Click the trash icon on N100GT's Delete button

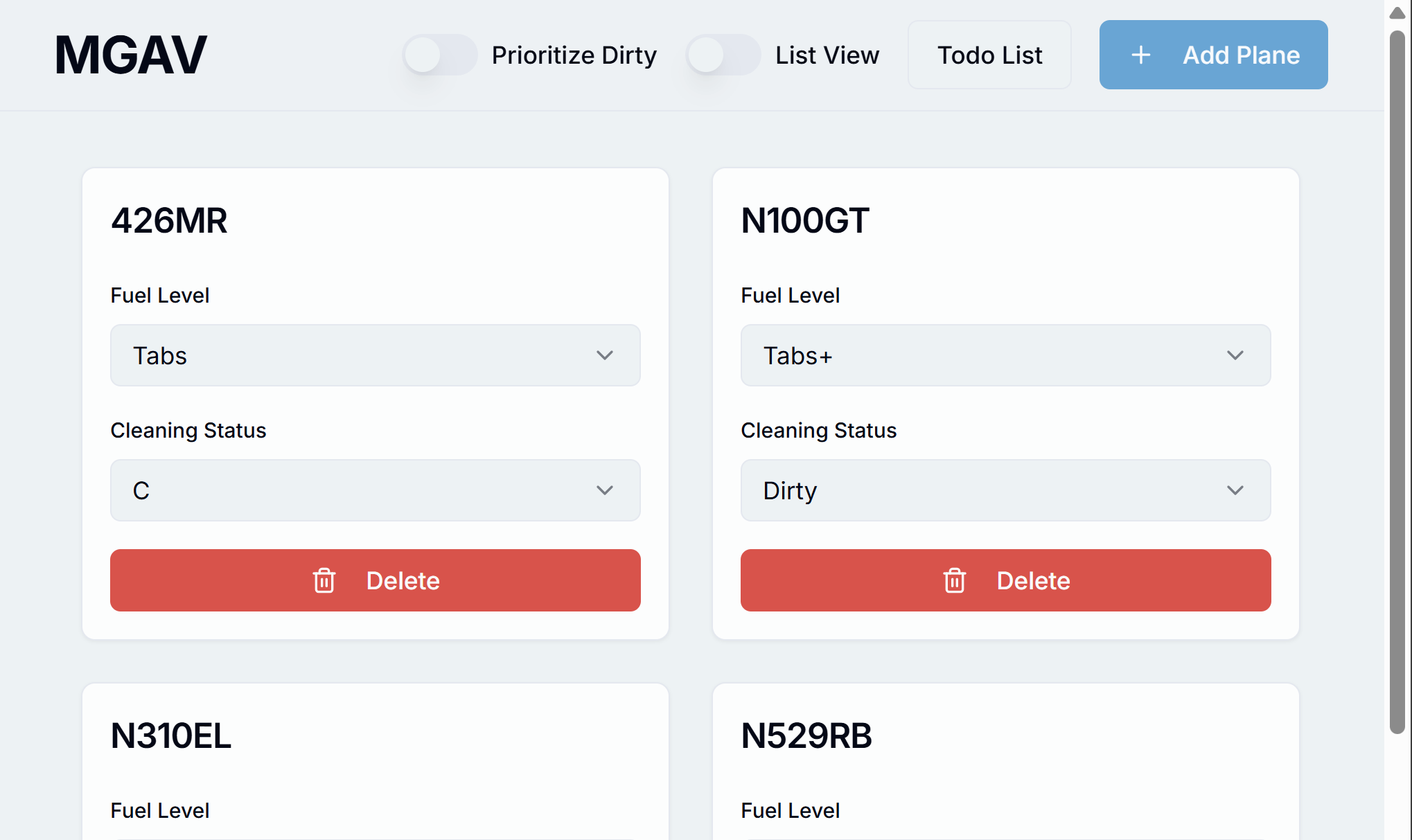point(955,581)
